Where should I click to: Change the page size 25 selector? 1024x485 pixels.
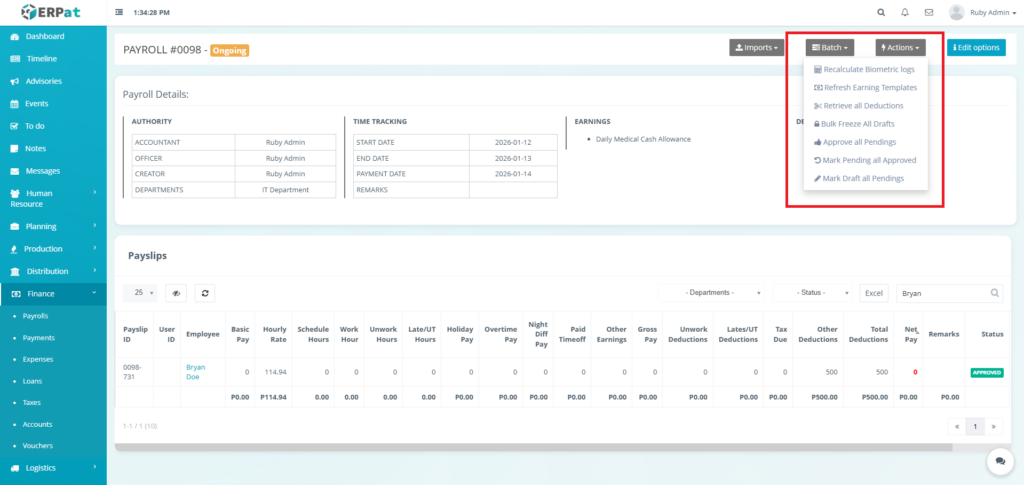coord(139,293)
